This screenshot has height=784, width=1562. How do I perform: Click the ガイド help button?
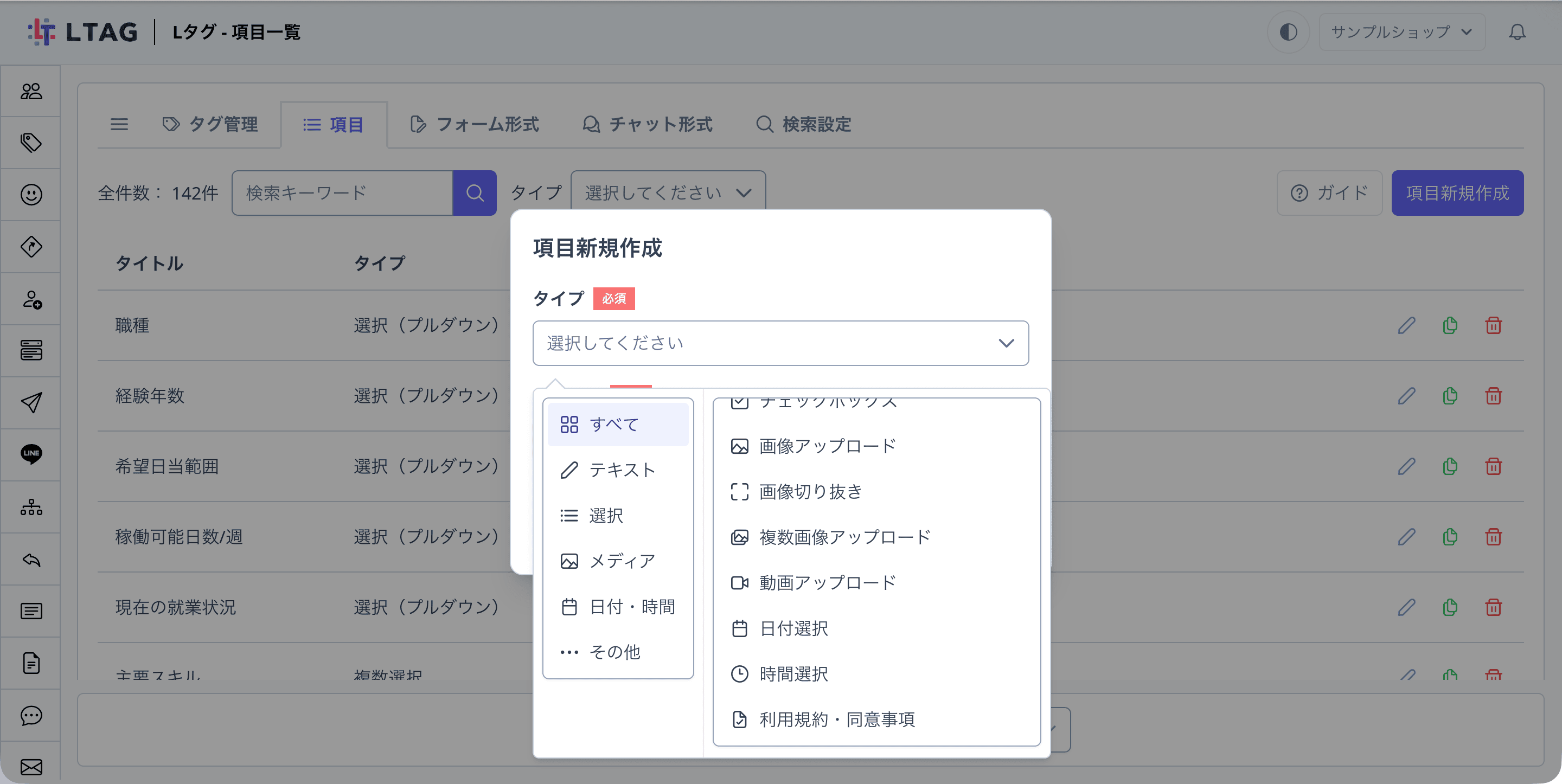click(x=1329, y=193)
